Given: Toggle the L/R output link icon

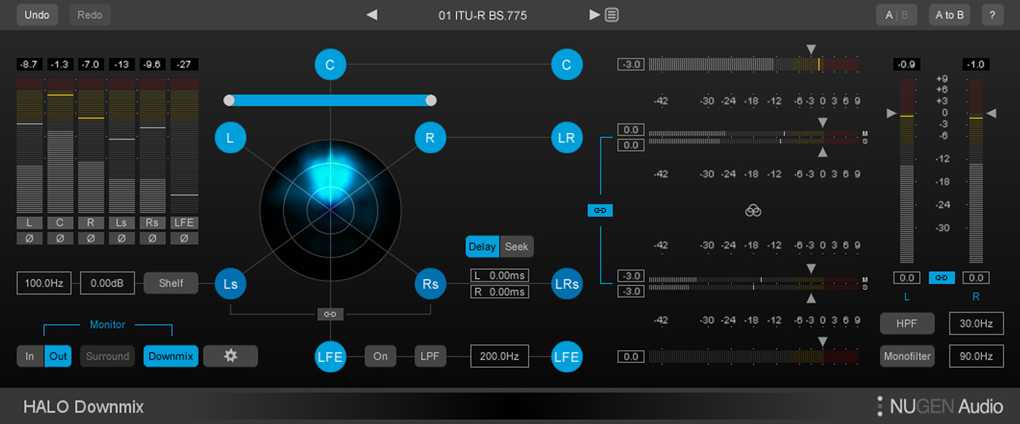Looking at the screenshot, I should tap(941, 278).
